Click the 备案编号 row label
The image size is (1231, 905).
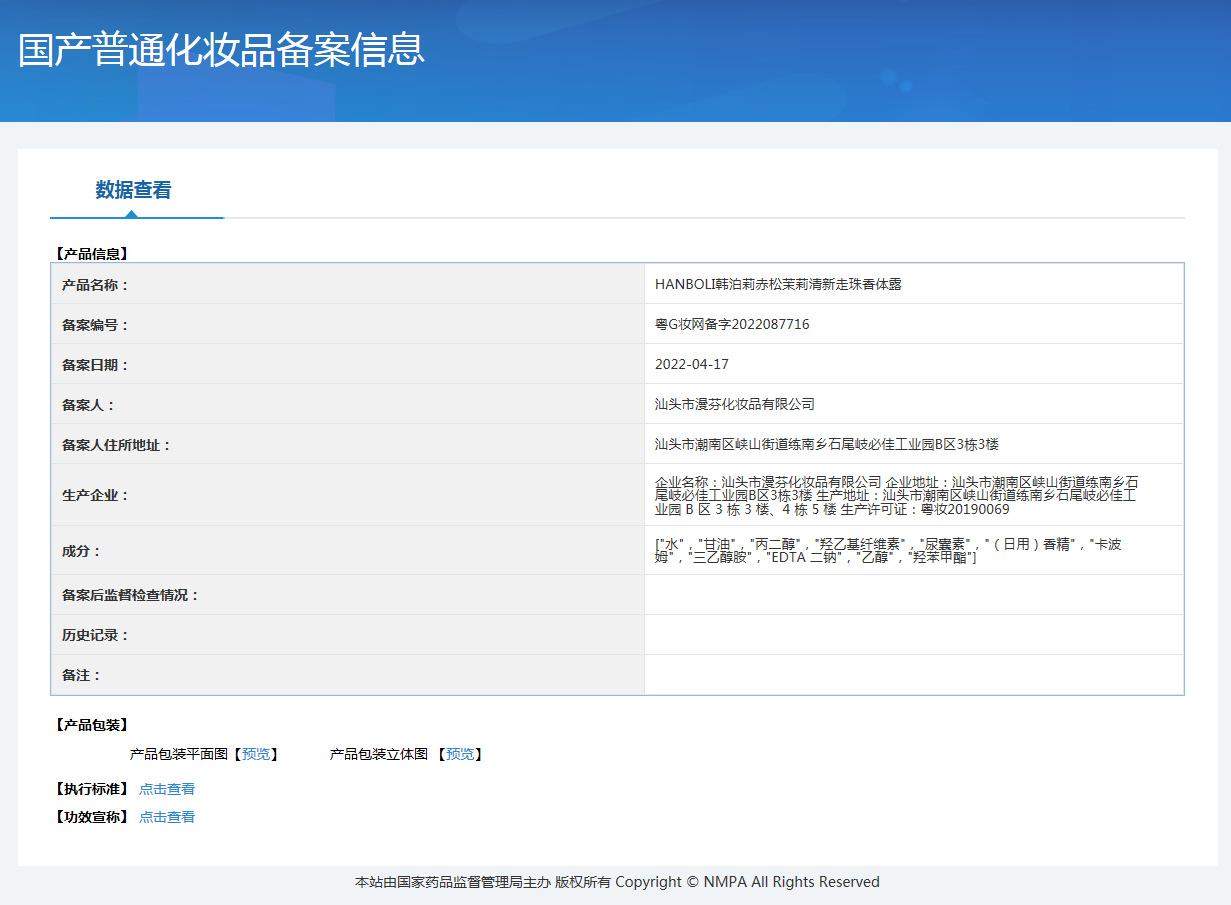point(96,325)
